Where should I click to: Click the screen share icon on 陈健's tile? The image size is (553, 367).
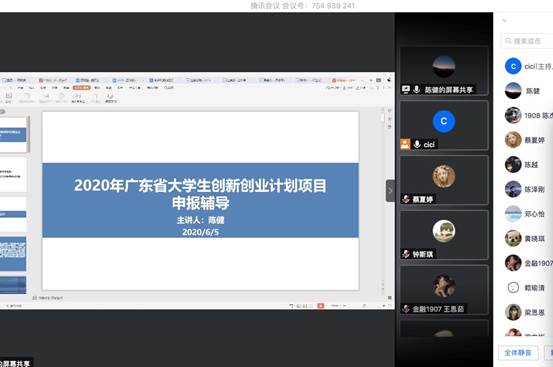click(406, 90)
